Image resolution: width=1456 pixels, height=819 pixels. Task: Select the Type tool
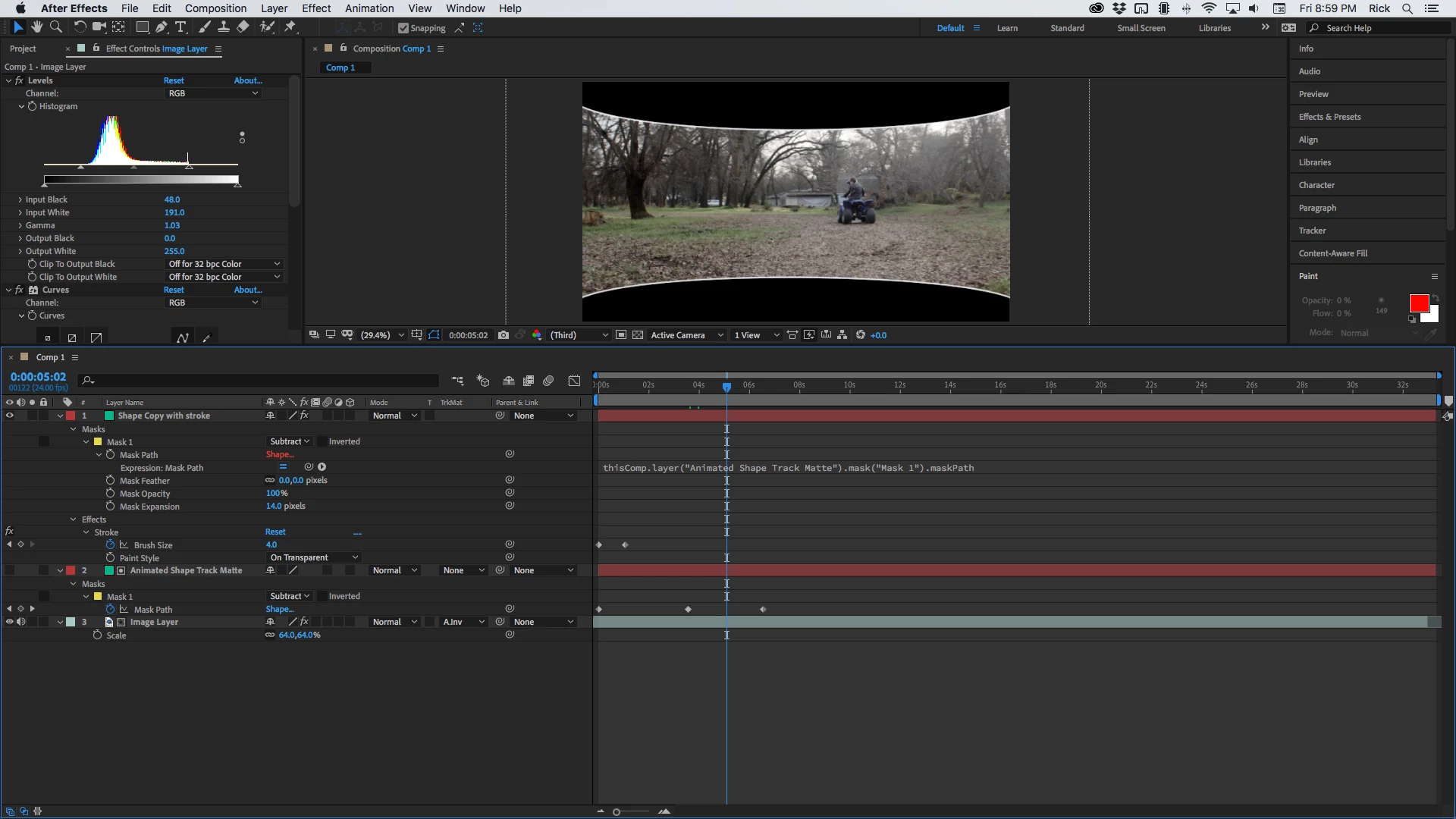pos(180,27)
